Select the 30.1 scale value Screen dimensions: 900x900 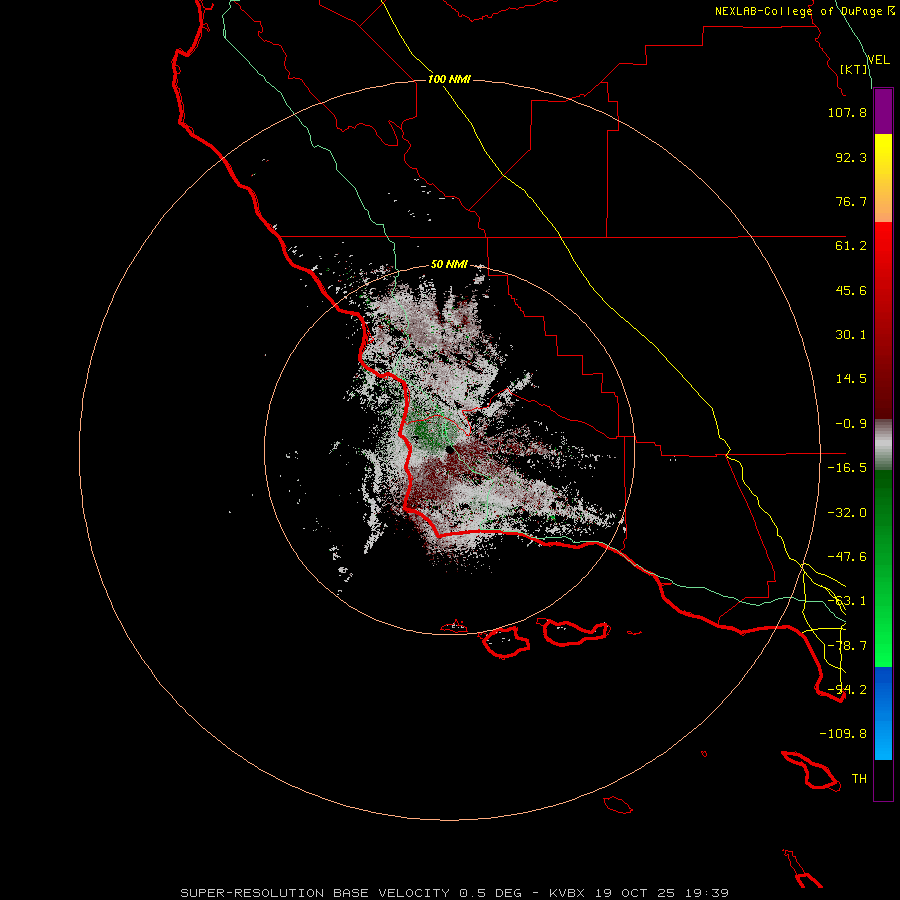click(851, 335)
